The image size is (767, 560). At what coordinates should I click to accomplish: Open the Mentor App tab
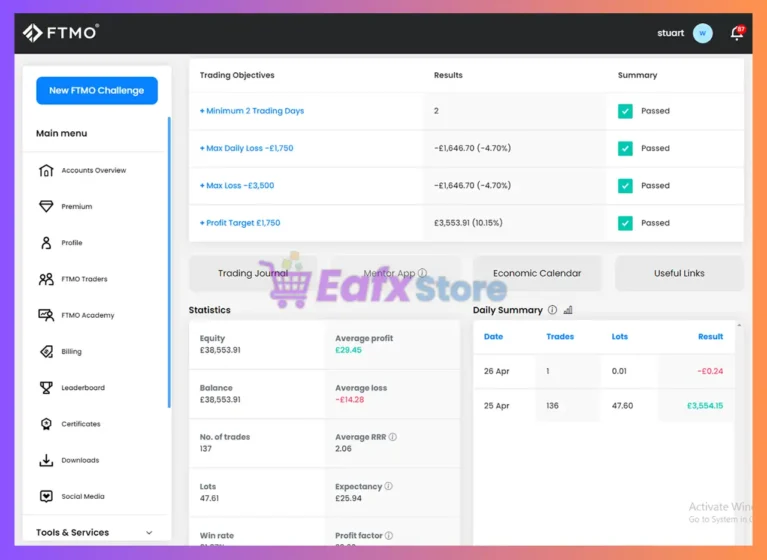coord(395,273)
